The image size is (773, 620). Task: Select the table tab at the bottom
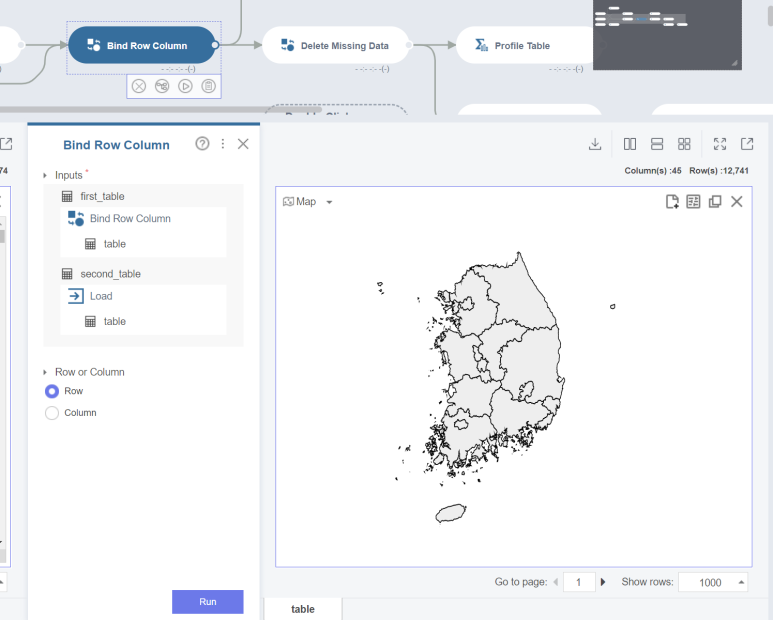(x=303, y=609)
